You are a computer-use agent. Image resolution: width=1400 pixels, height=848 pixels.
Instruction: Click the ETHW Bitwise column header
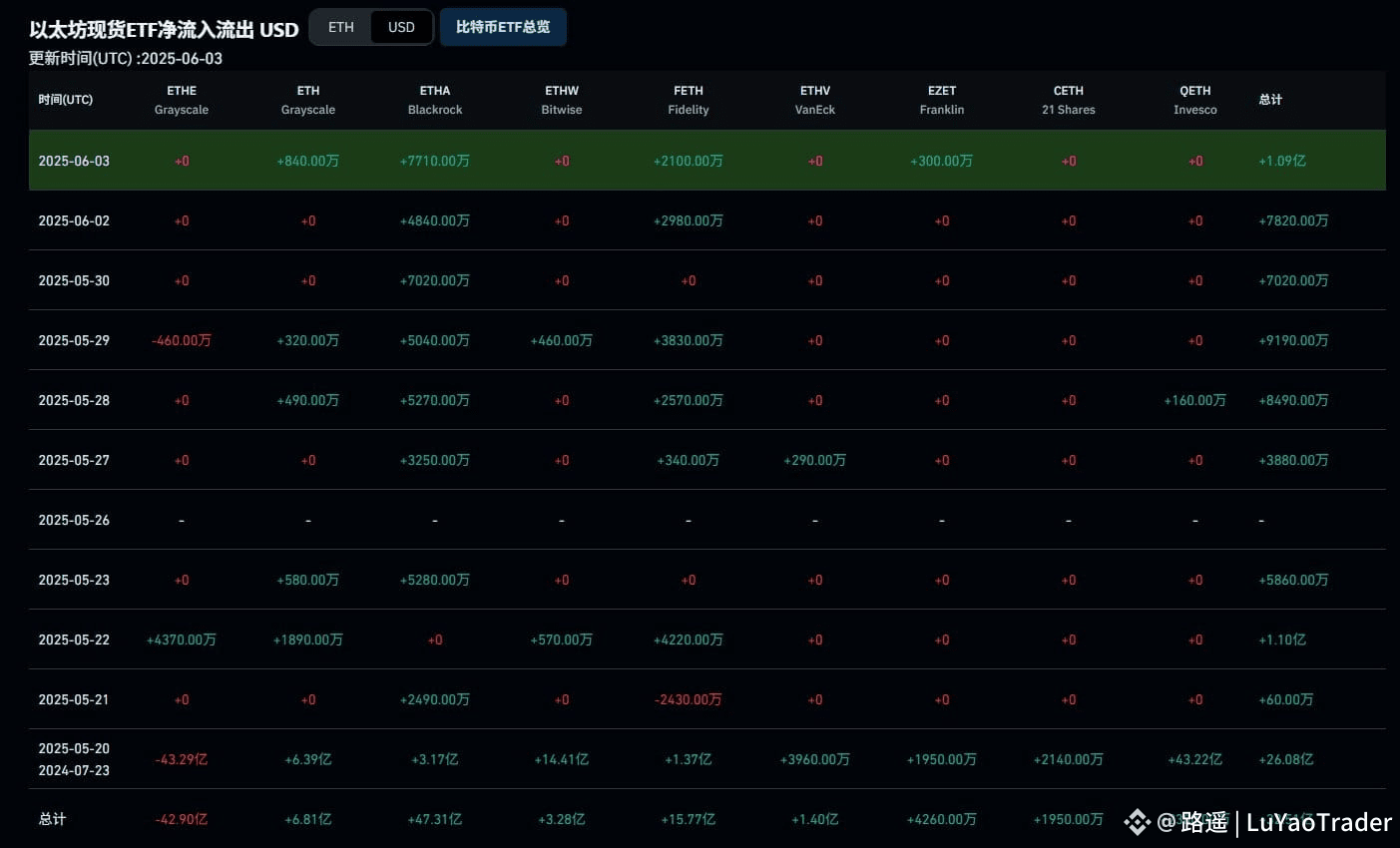click(562, 100)
